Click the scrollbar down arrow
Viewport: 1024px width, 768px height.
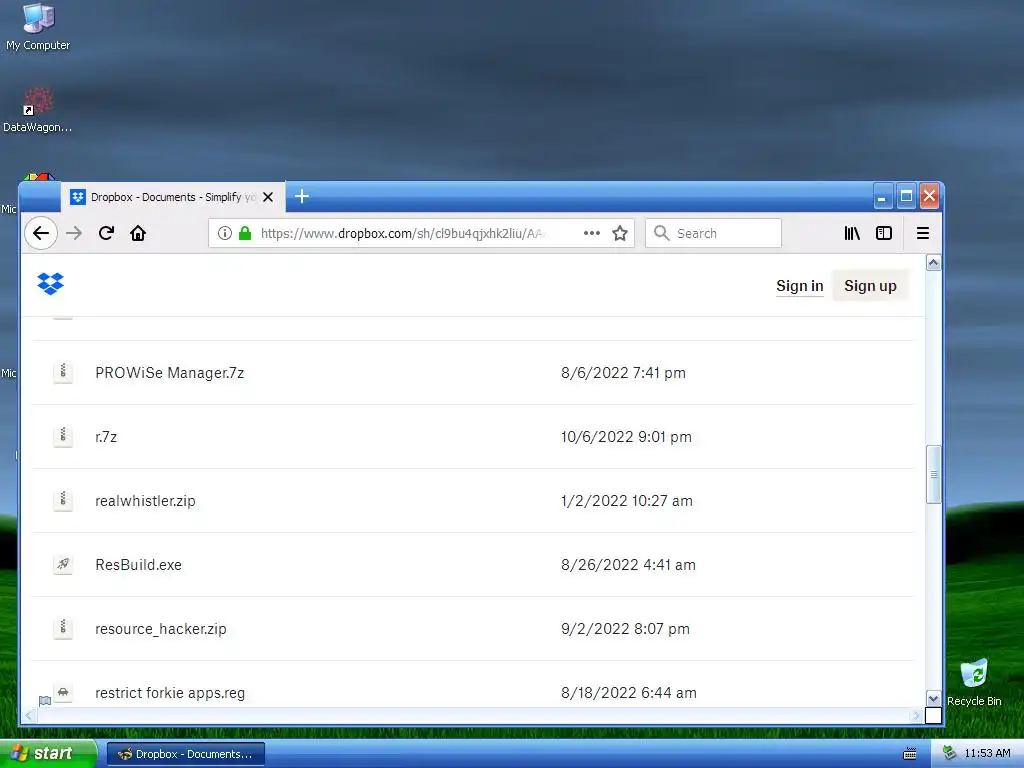934,699
